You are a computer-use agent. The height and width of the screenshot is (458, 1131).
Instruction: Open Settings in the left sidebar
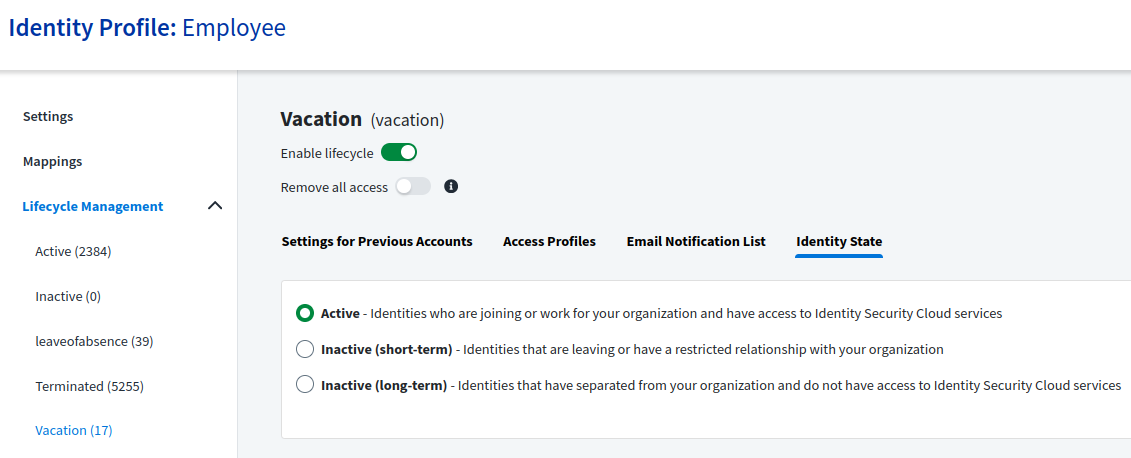[48, 116]
